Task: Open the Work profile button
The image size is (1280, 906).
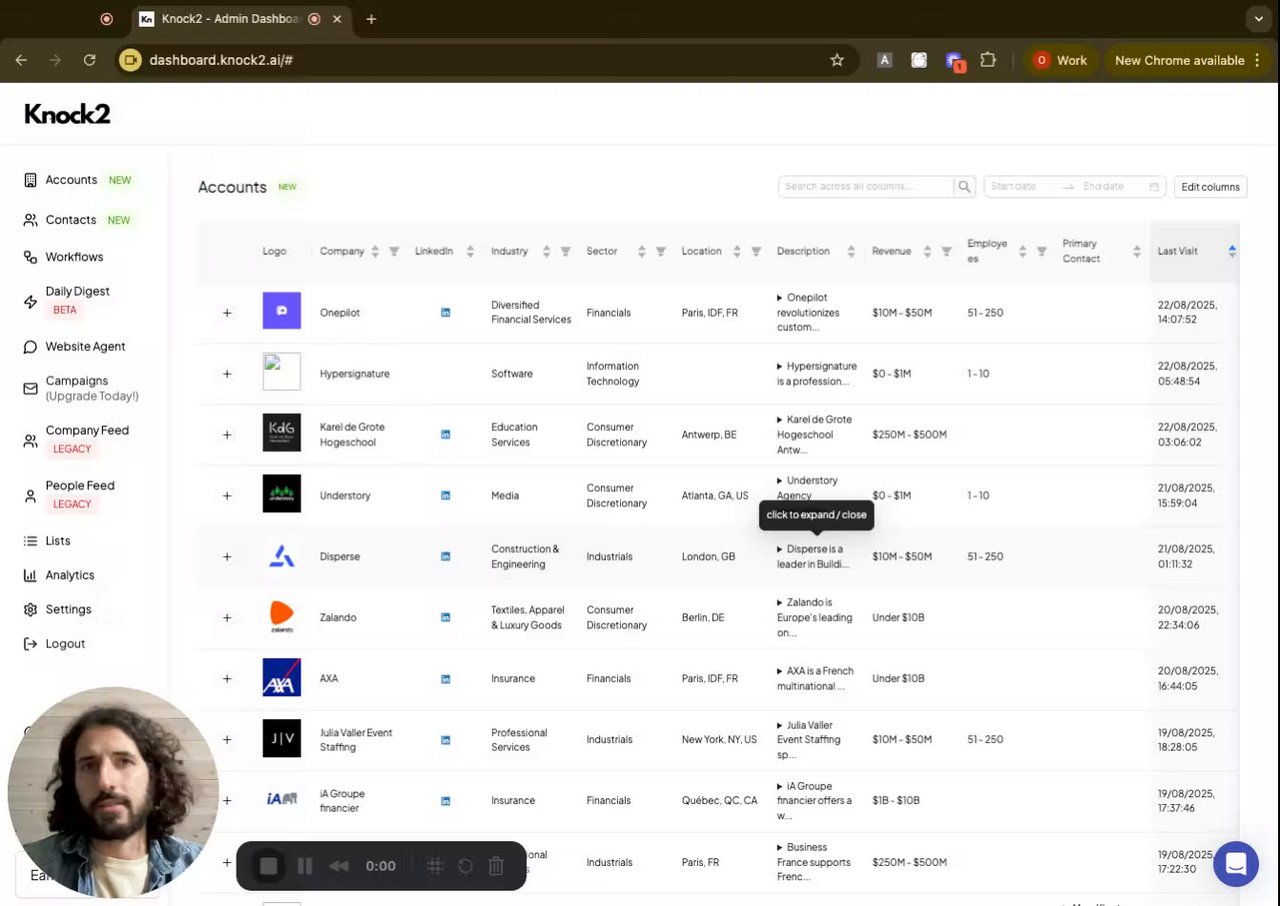Action: (x=1061, y=60)
